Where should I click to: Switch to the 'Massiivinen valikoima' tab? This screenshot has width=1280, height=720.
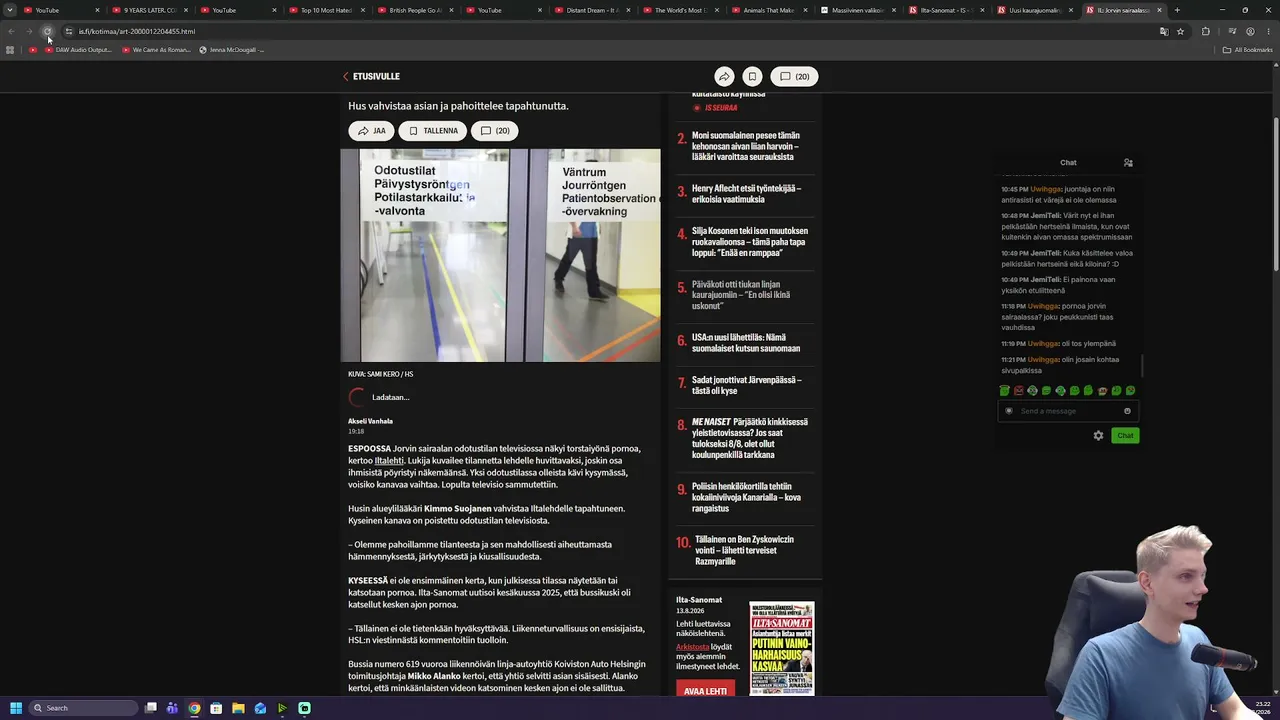click(x=856, y=10)
